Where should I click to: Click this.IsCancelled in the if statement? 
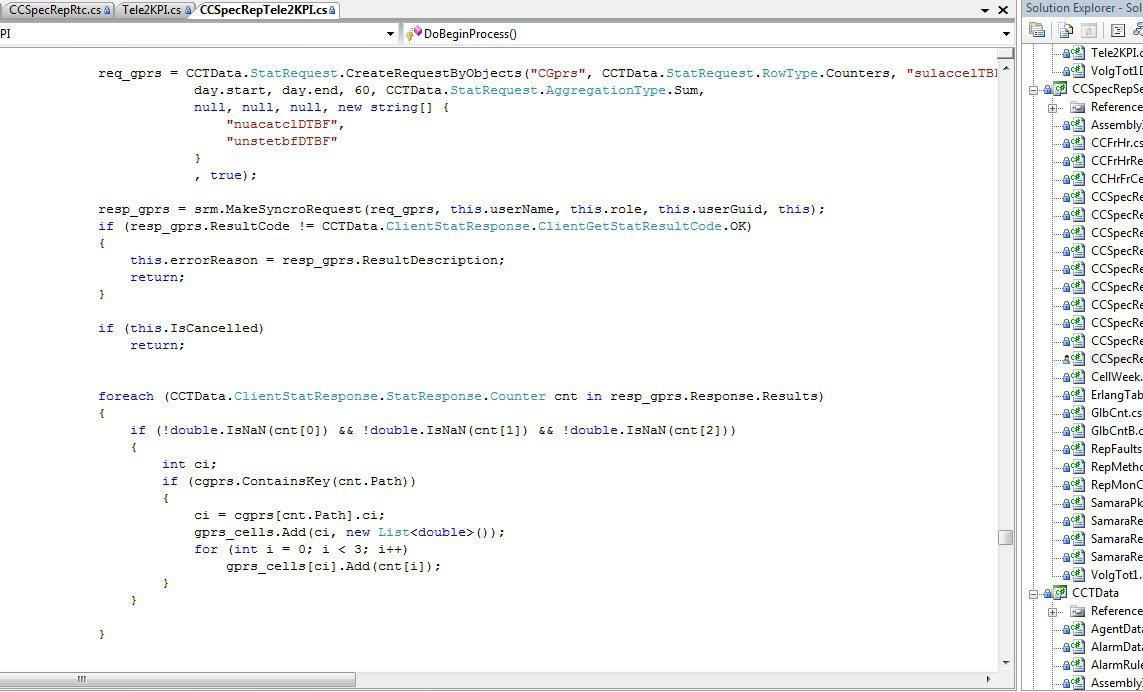click(193, 328)
